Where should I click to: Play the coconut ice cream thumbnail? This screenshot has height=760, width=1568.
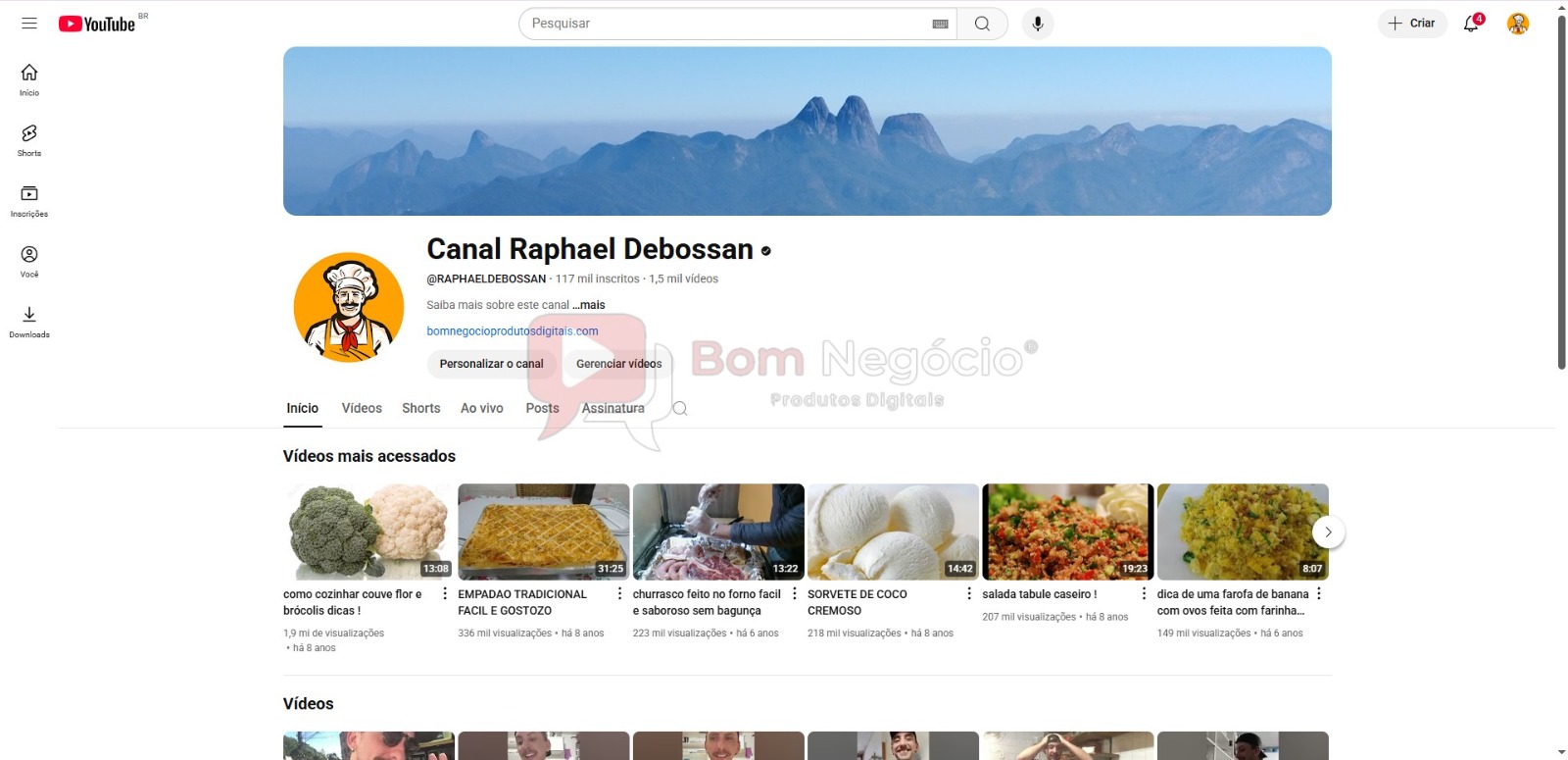(x=893, y=532)
